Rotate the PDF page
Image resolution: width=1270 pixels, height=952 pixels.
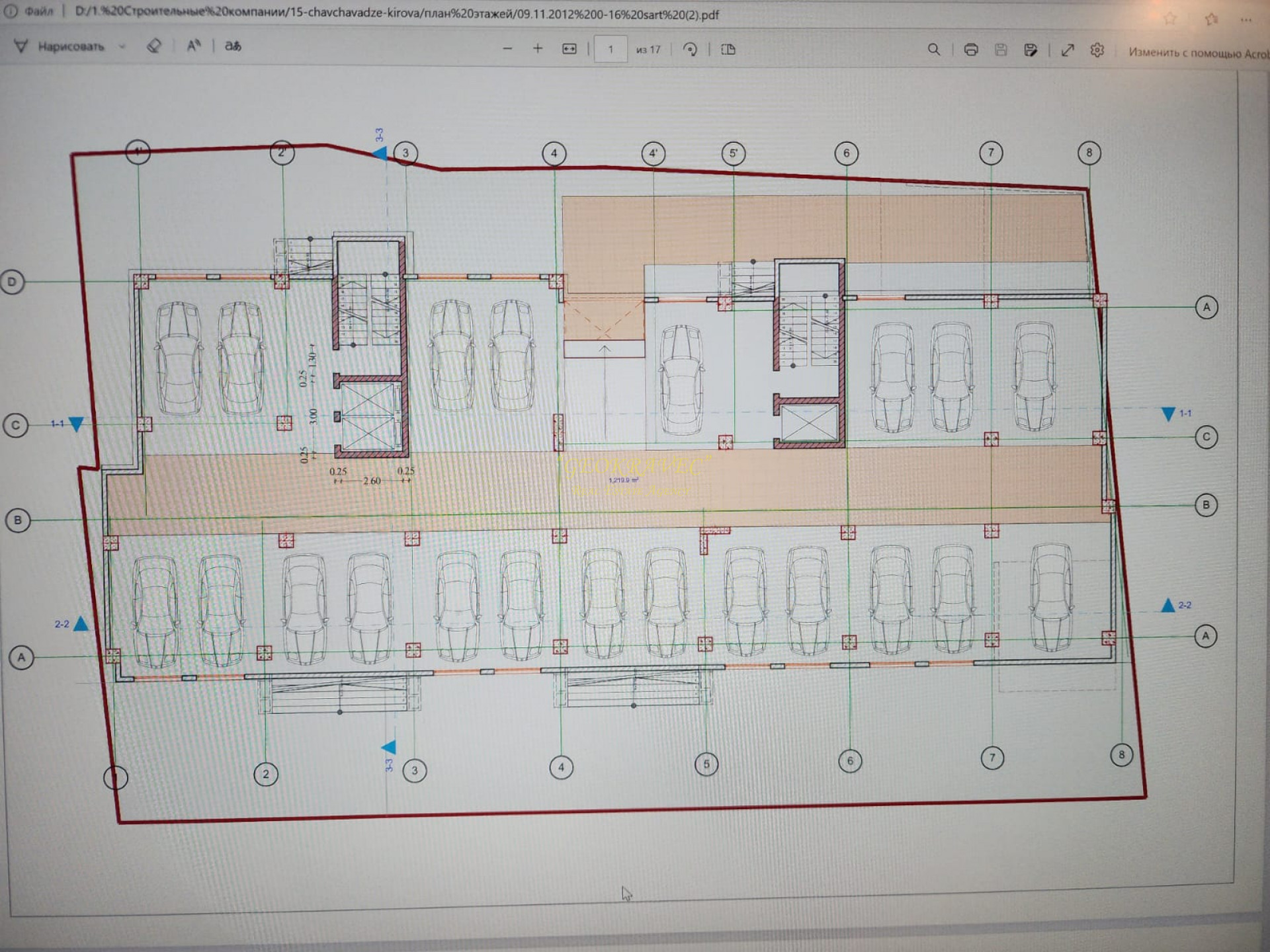point(690,50)
